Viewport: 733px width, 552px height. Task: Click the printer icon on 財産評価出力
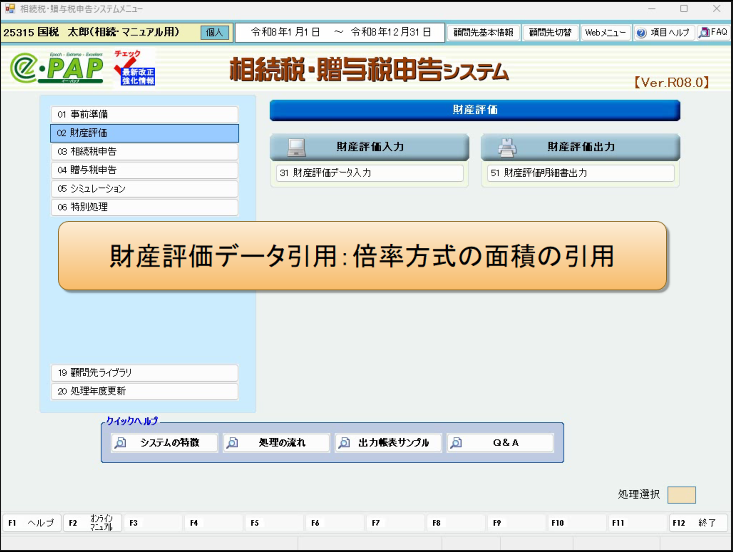[507, 147]
